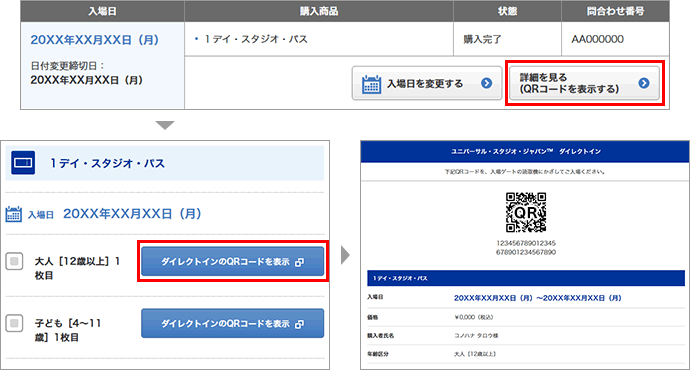Click the code number 123456789012345
Image resolution: width=690 pixels, height=370 pixels.
(x=526, y=243)
